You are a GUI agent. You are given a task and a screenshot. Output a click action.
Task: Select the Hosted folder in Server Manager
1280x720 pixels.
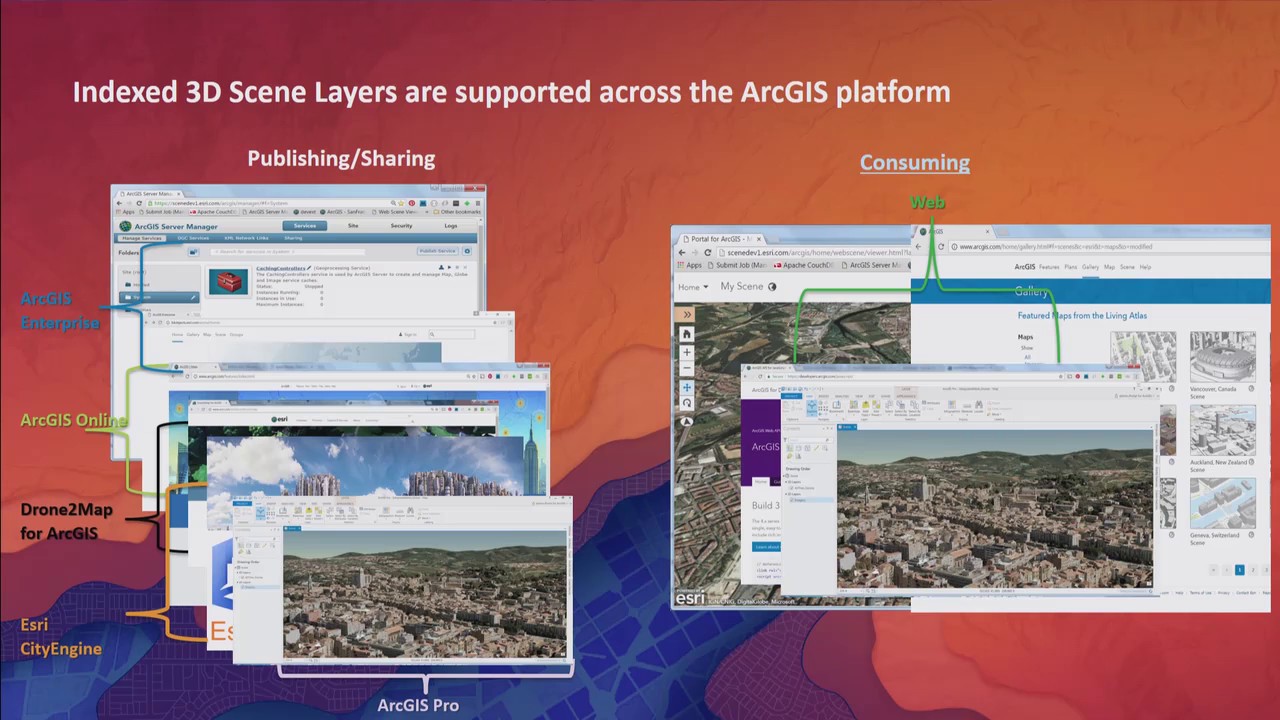pyautogui.click(x=142, y=285)
